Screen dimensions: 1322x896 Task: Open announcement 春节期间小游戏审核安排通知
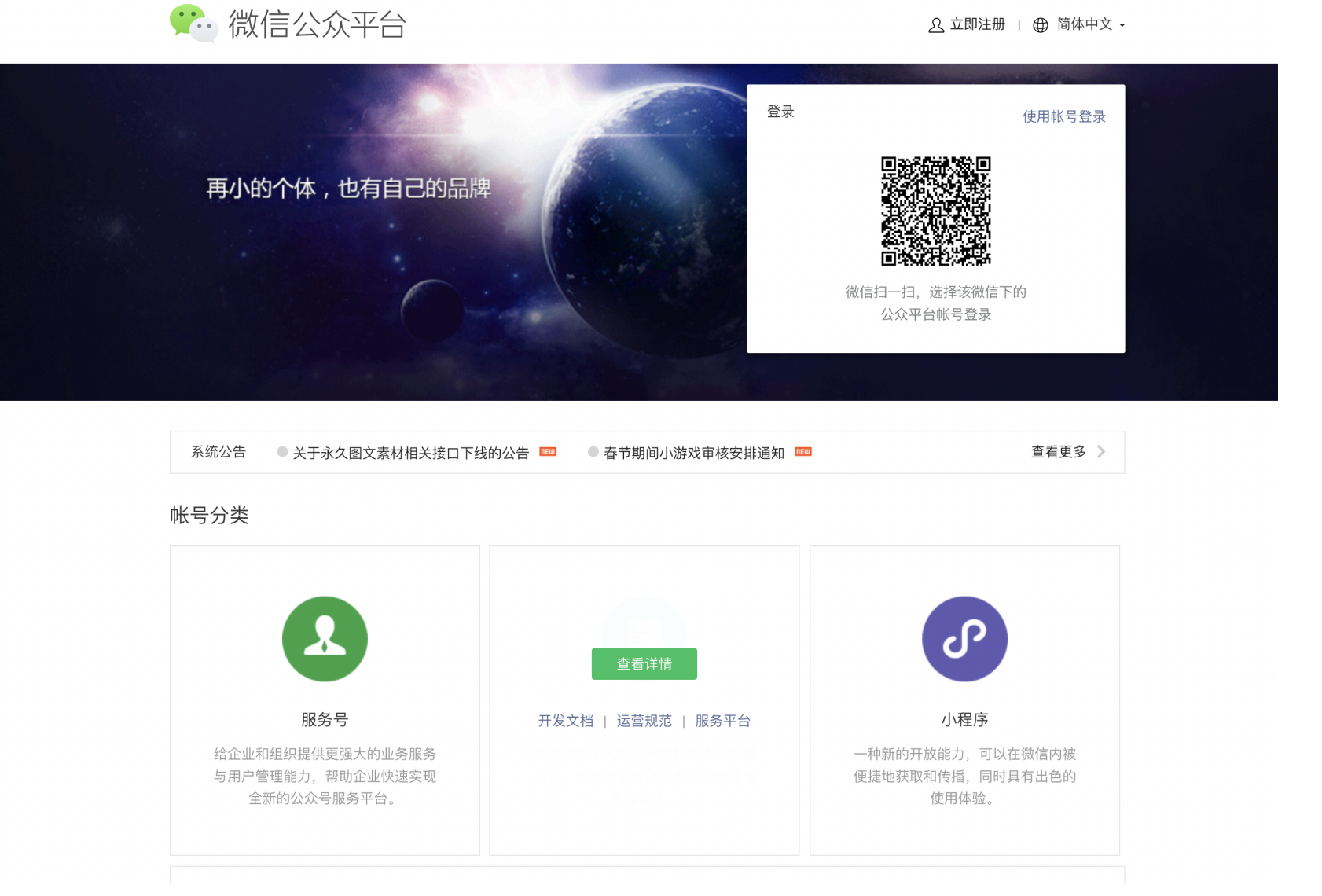[x=693, y=453]
